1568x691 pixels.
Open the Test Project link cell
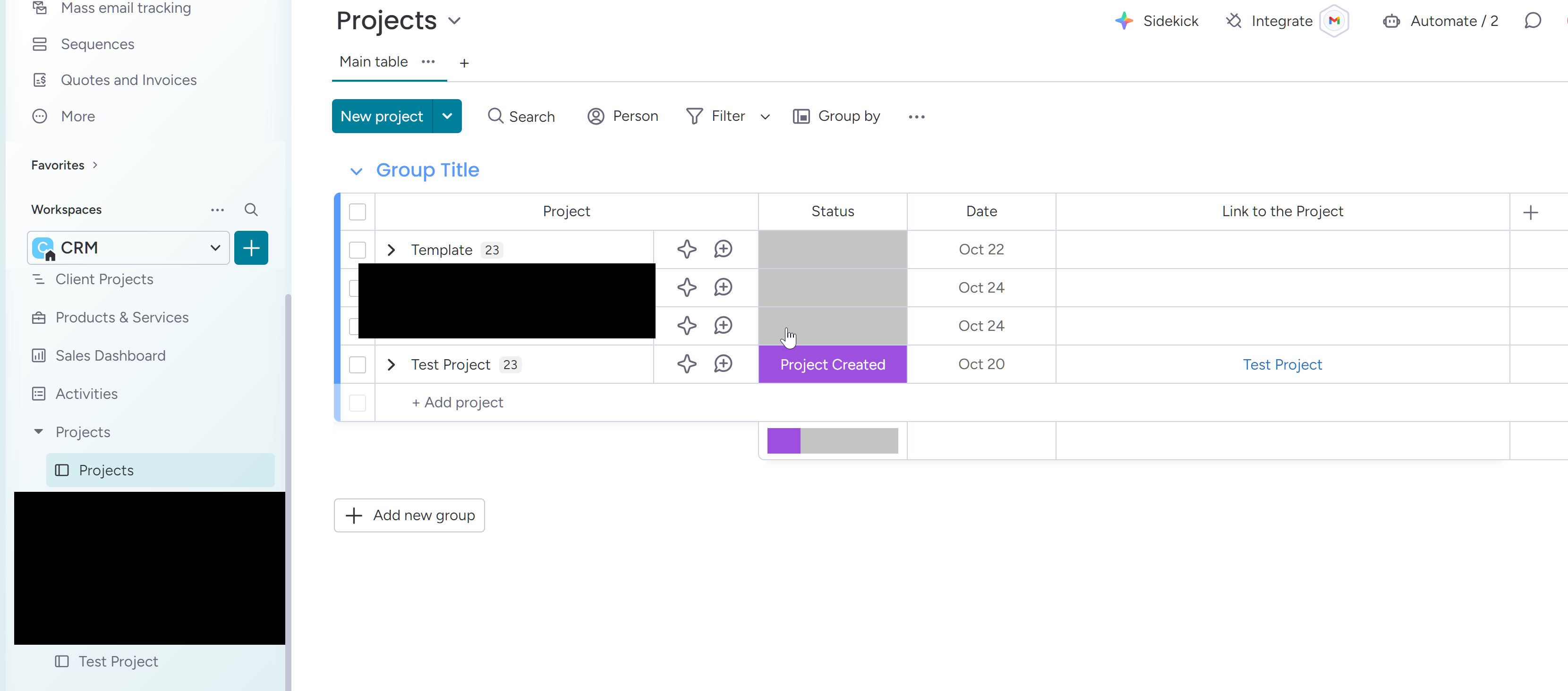(1282, 364)
